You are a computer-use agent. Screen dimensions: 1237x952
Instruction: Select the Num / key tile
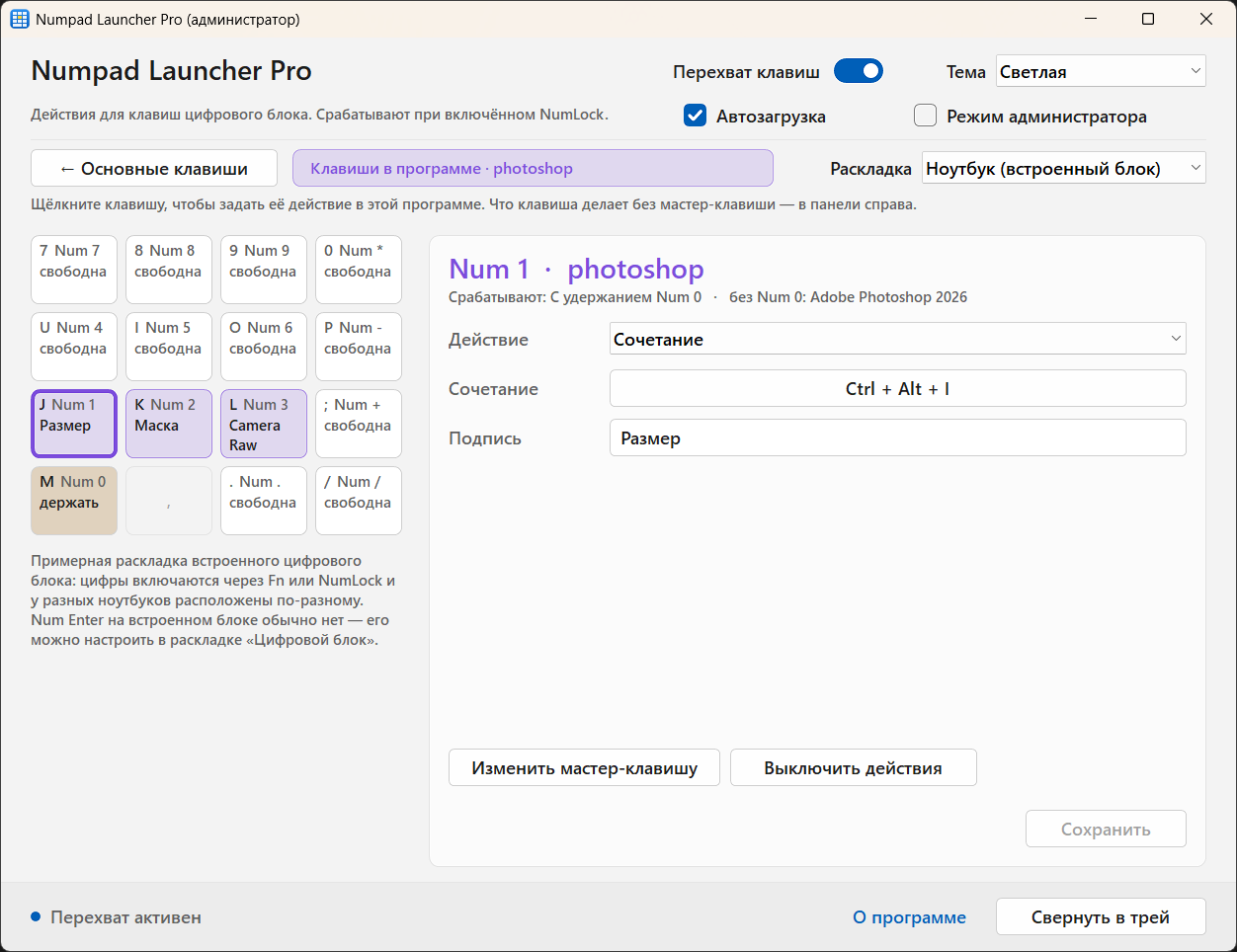(359, 501)
